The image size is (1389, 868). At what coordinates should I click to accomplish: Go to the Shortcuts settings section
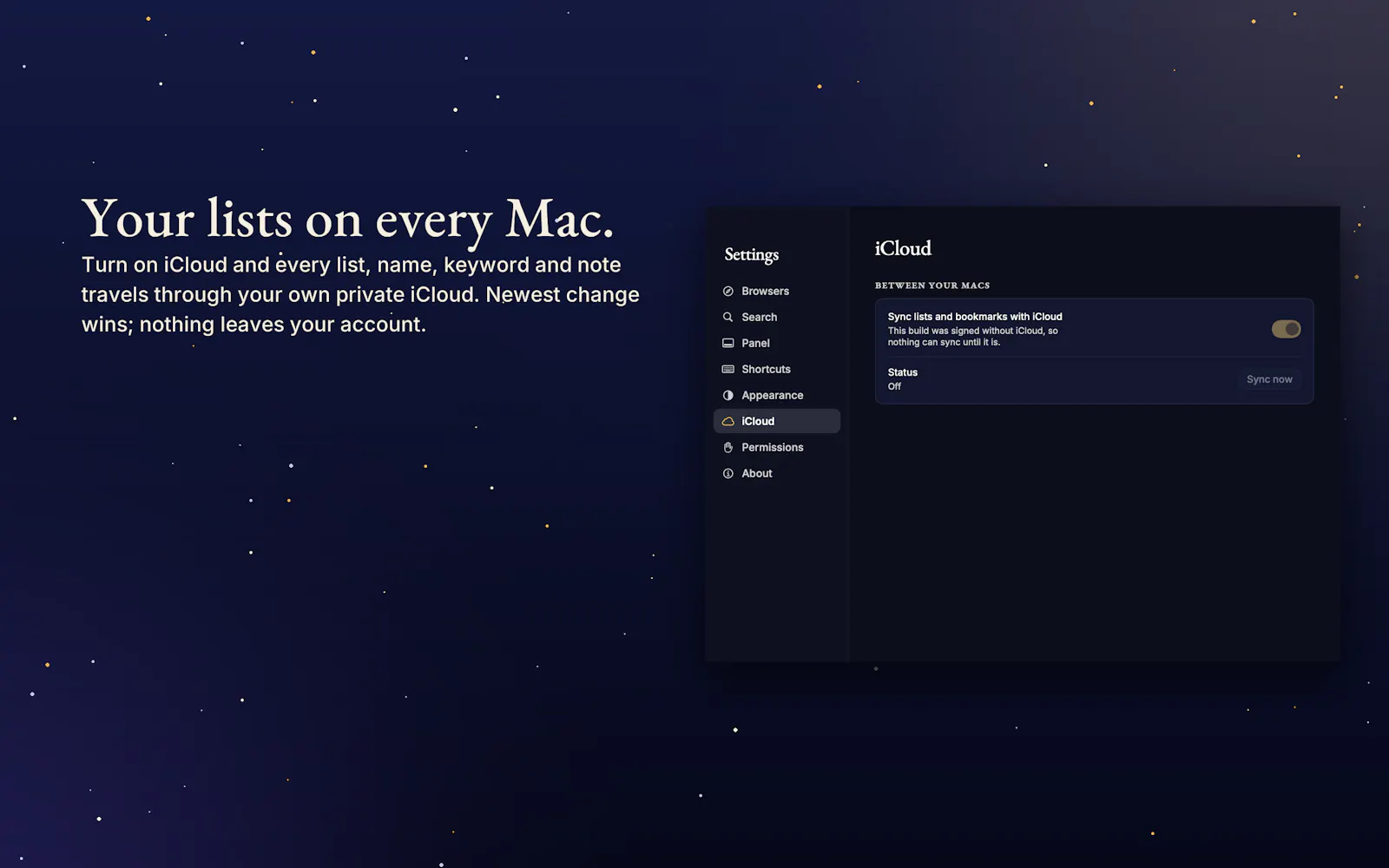point(777,369)
